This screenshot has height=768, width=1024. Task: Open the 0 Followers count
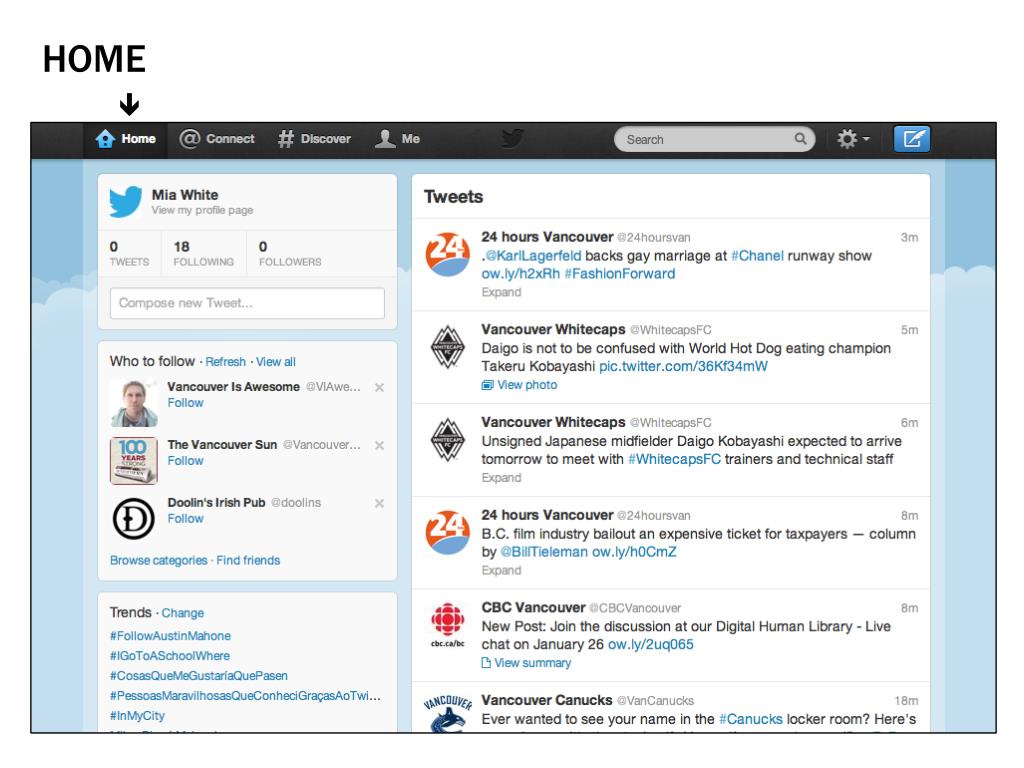pos(290,253)
